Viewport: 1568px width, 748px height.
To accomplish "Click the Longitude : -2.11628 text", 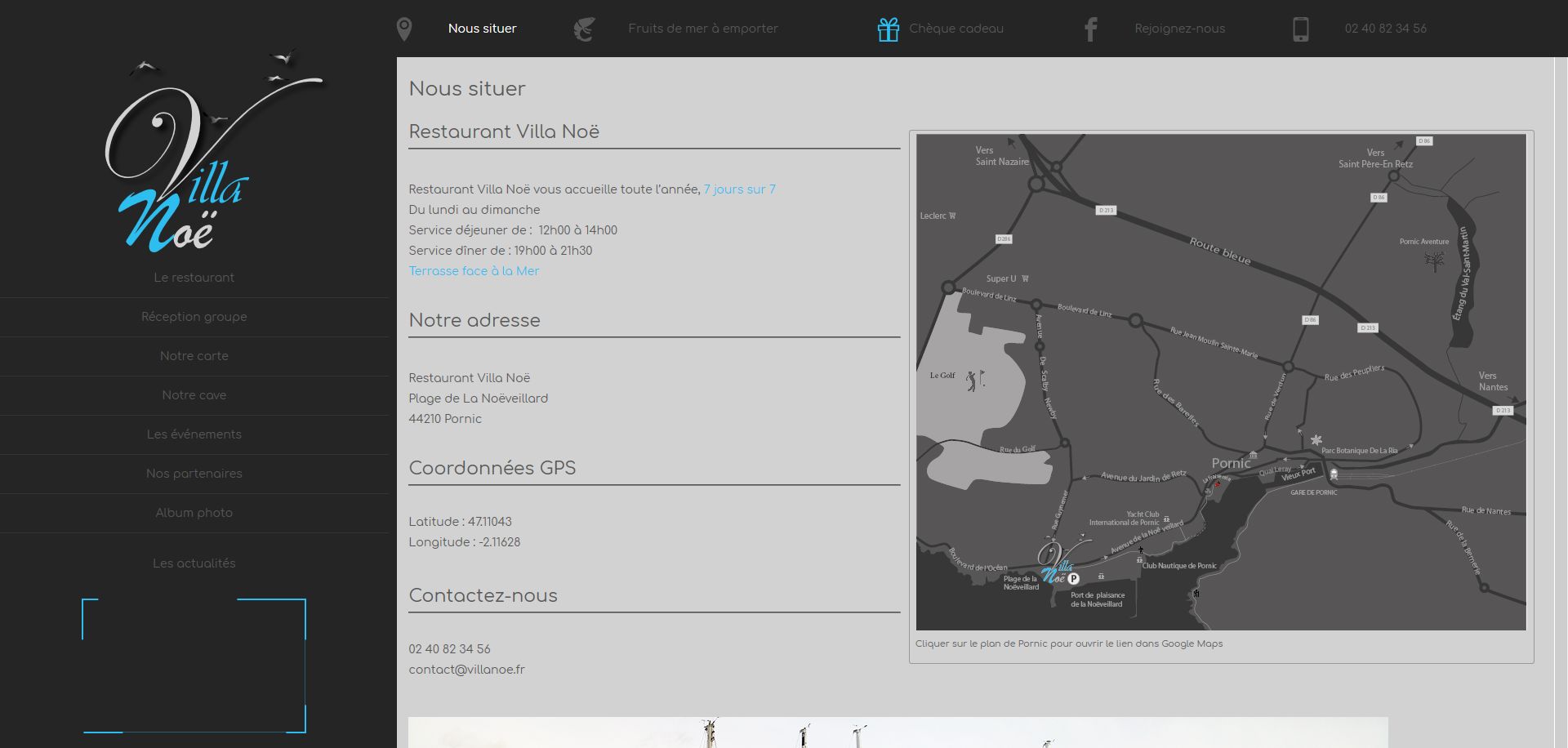I will click(464, 542).
